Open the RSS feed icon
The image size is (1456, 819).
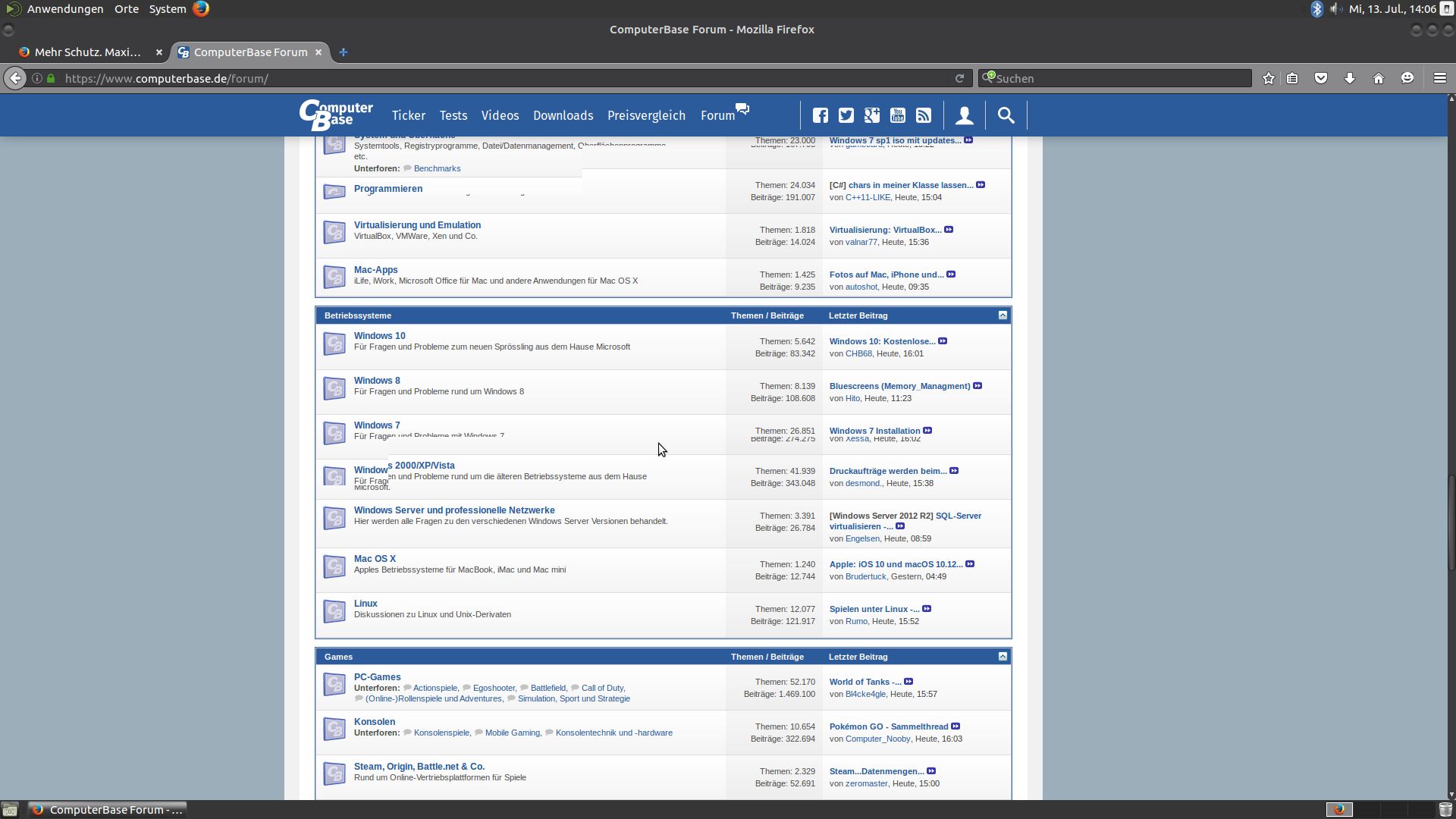[x=924, y=115]
